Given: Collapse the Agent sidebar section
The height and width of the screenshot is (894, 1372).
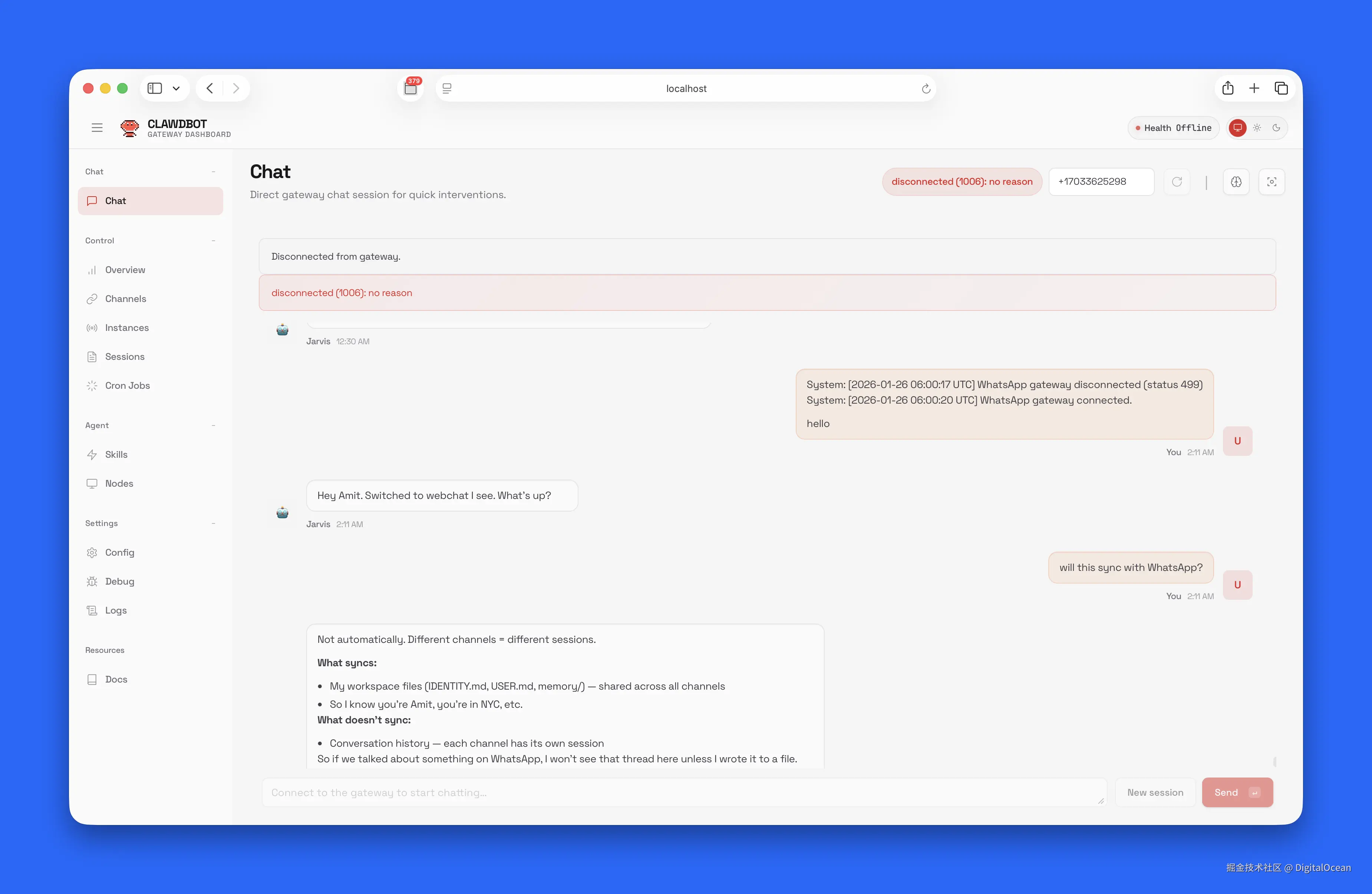Looking at the screenshot, I should [x=213, y=425].
